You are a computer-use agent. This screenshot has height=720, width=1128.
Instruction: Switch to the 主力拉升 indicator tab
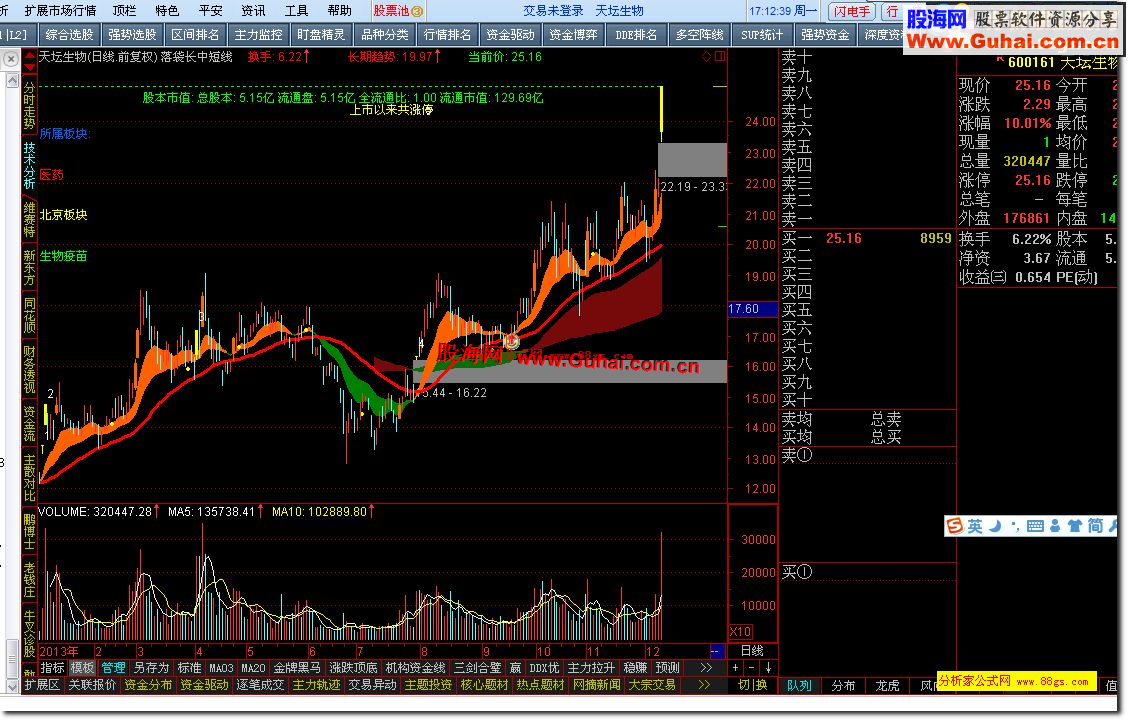click(x=591, y=667)
